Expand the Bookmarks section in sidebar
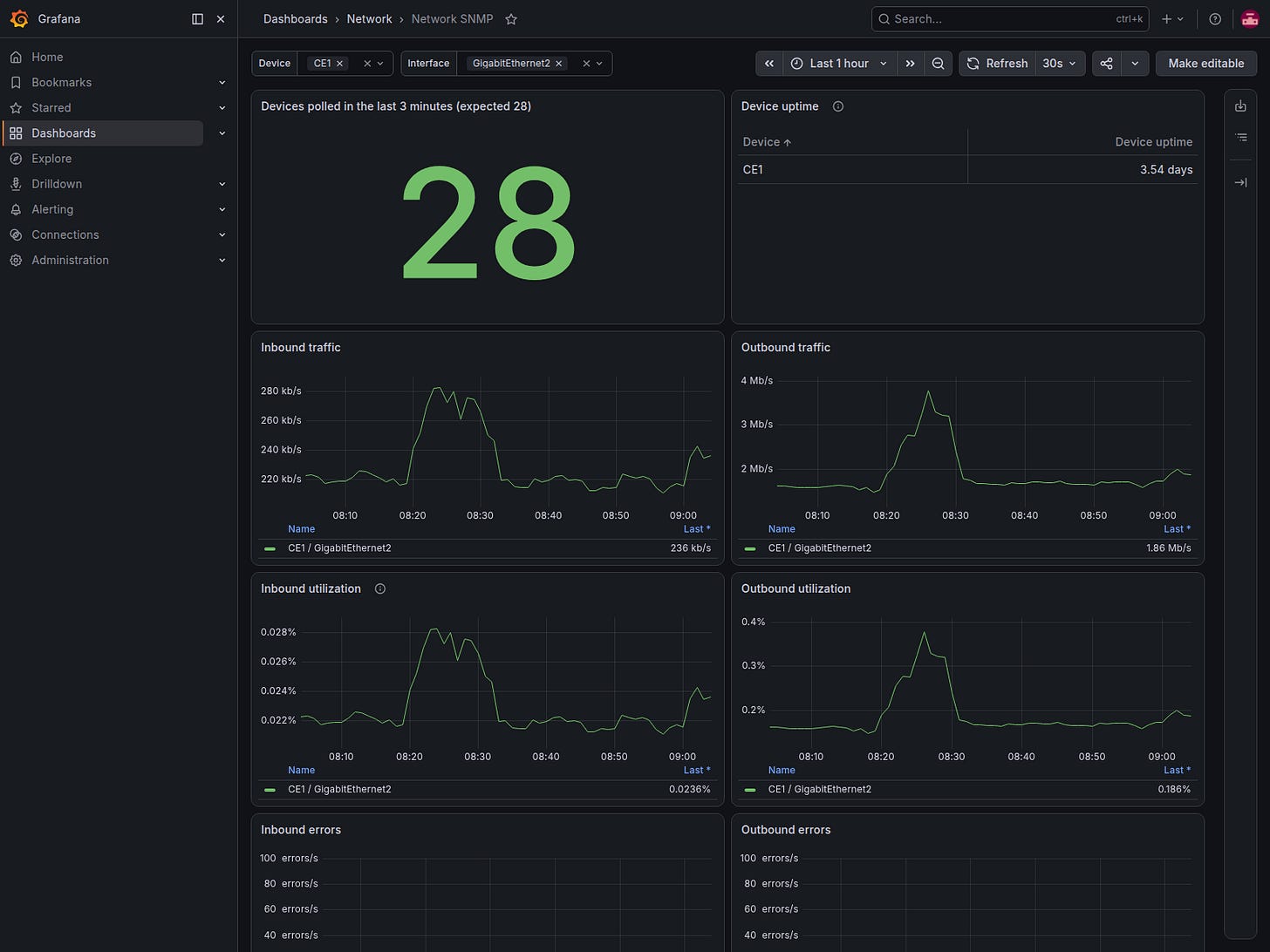Image resolution: width=1270 pixels, height=952 pixels. (x=222, y=83)
